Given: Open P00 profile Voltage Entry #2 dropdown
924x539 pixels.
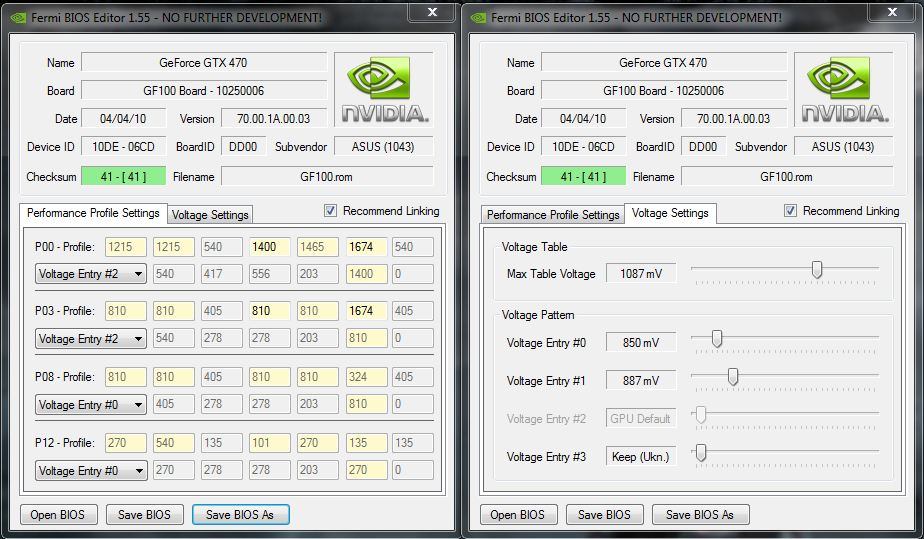Looking at the screenshot, I should (x=91, y=274).
